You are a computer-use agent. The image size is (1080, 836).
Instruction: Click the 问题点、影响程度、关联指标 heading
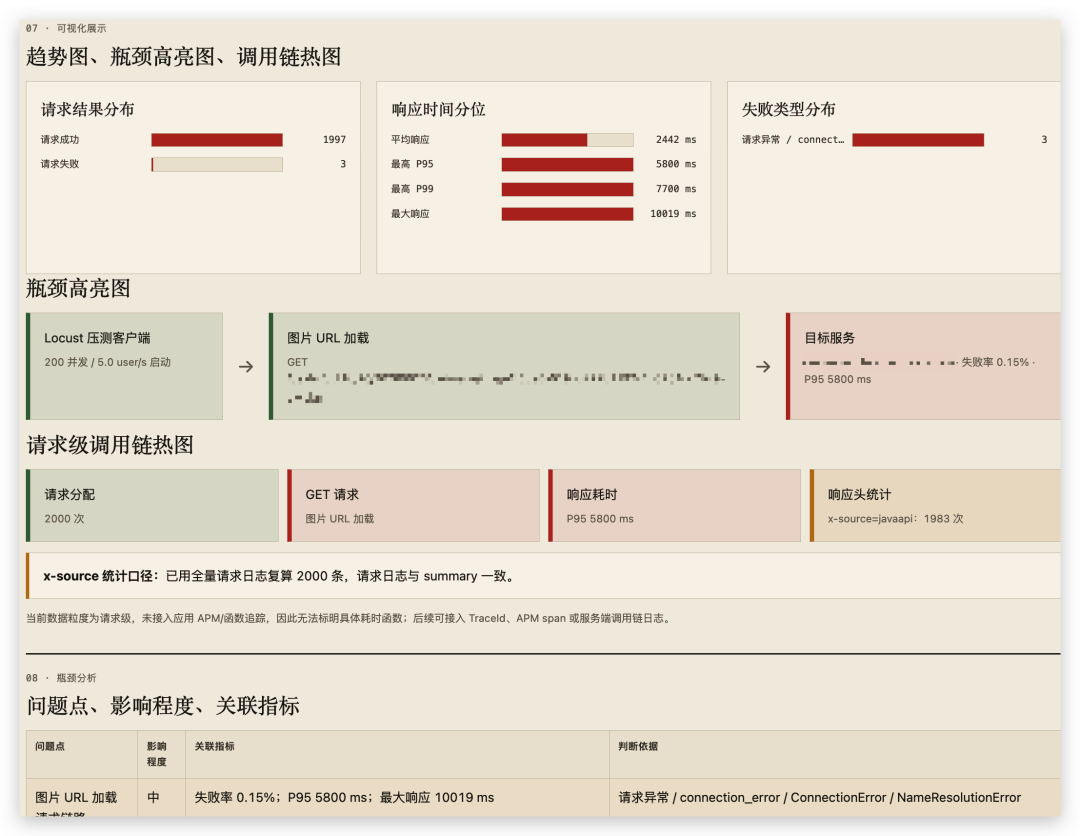pos(163,706)
